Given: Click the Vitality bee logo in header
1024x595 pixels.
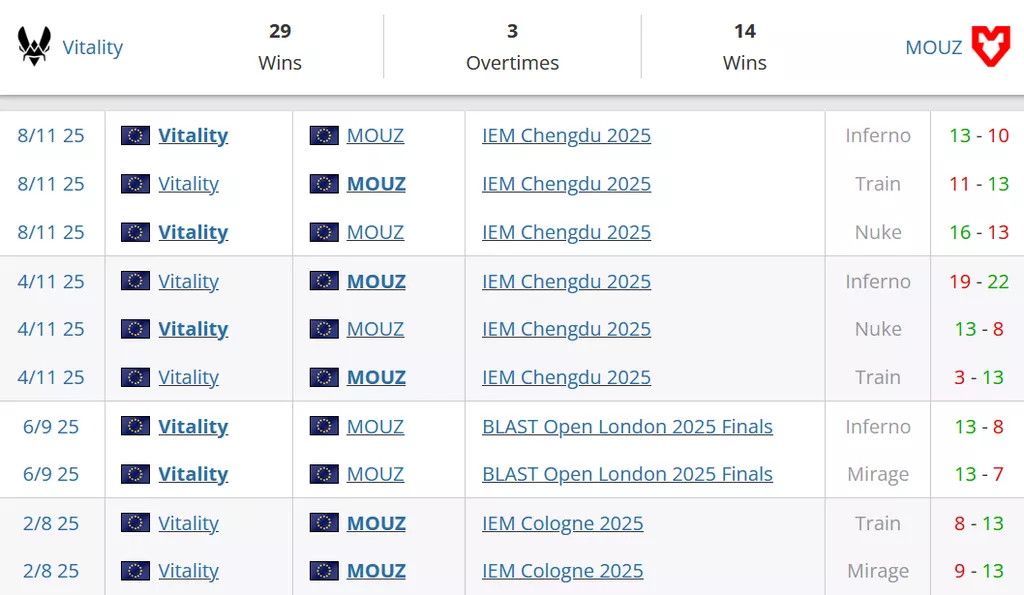Looking at the screenshot, I should click(35, 46).
